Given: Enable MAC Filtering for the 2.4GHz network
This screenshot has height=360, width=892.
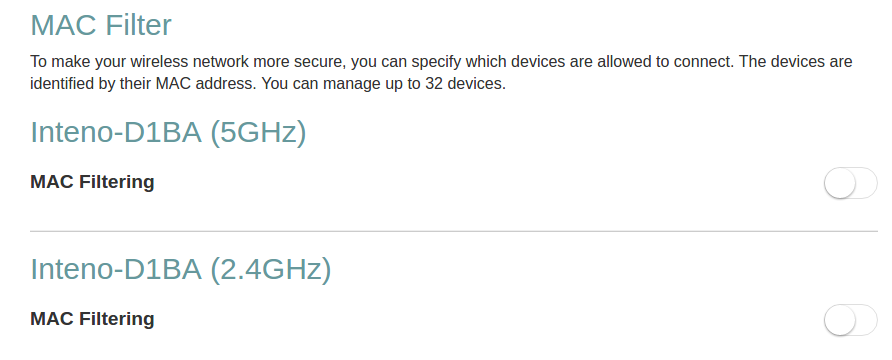Looking at the screenshot, I should [850, 320].
